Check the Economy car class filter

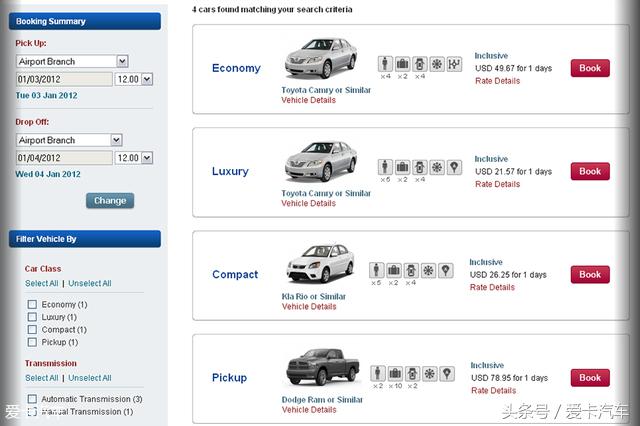click(x=33, y=304)
